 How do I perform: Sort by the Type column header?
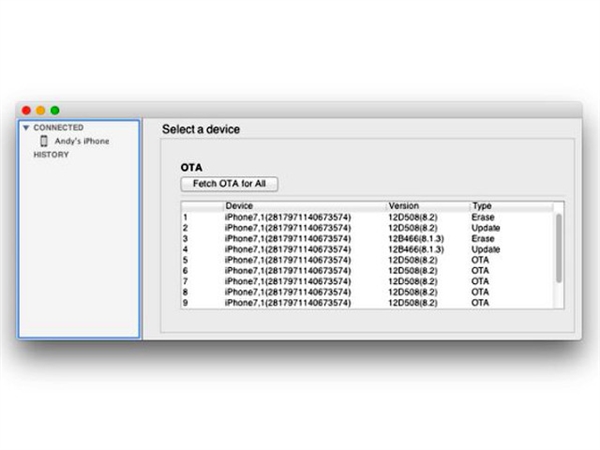tap(482, 206)
